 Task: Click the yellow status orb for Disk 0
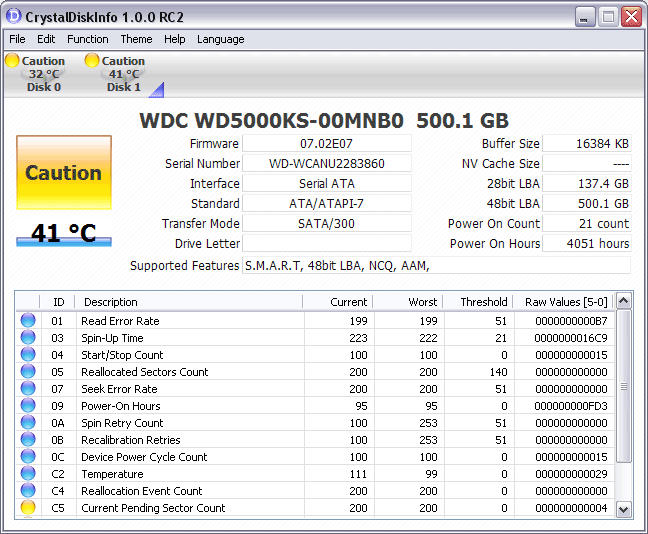point(12,60)
